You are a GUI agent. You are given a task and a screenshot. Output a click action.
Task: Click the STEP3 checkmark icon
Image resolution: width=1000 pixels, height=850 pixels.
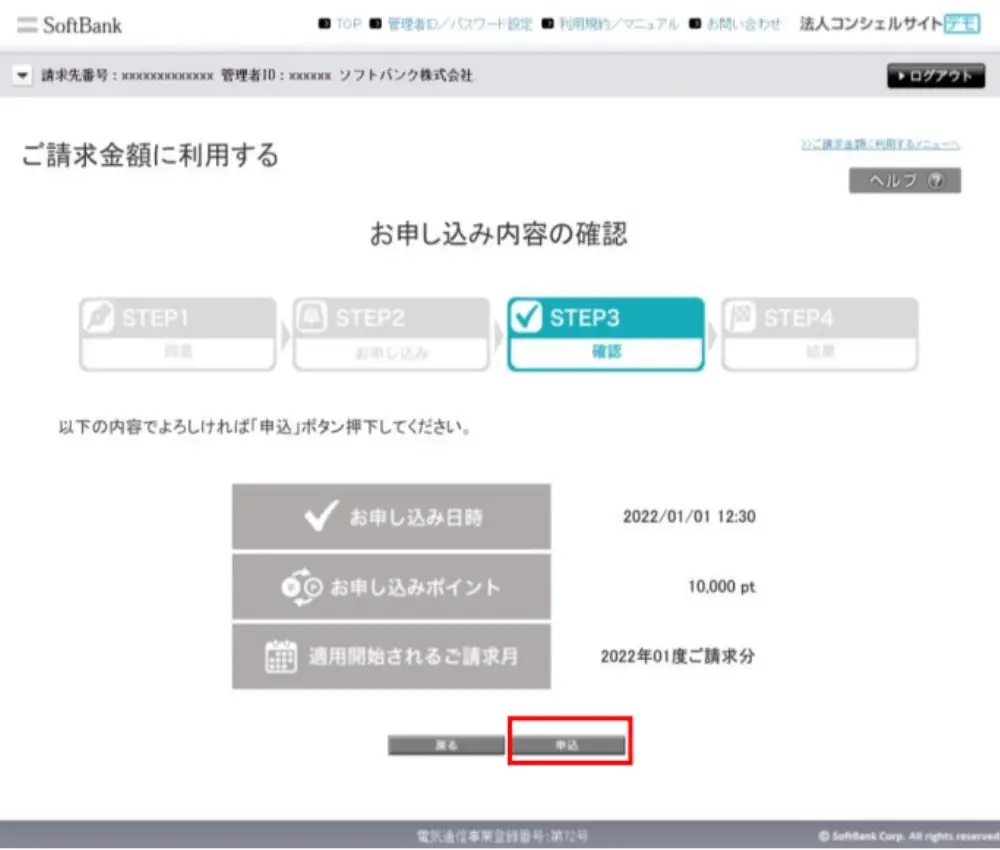point(526,317)
